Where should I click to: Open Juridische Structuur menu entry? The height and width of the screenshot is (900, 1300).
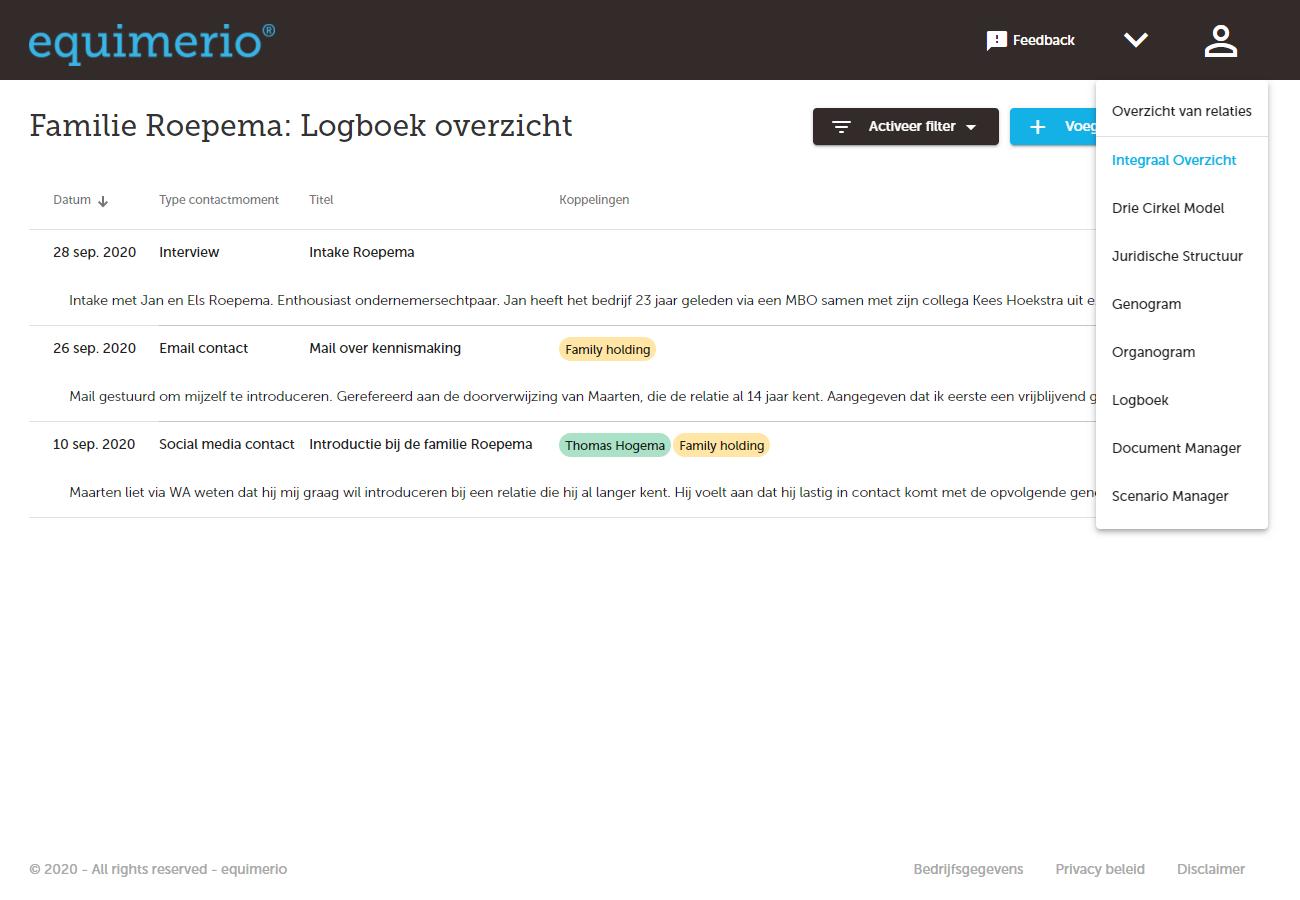point(1177,256)
